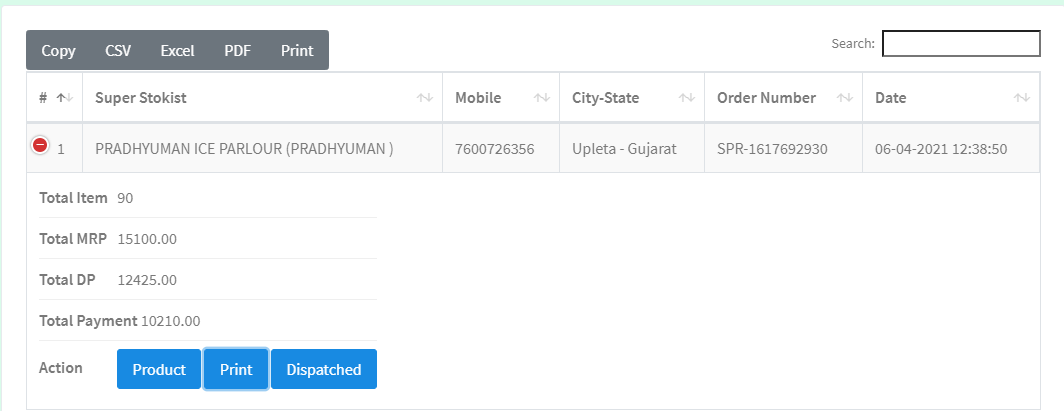
Task: Sort by City-State column arrows
Action: pos(687,98)
